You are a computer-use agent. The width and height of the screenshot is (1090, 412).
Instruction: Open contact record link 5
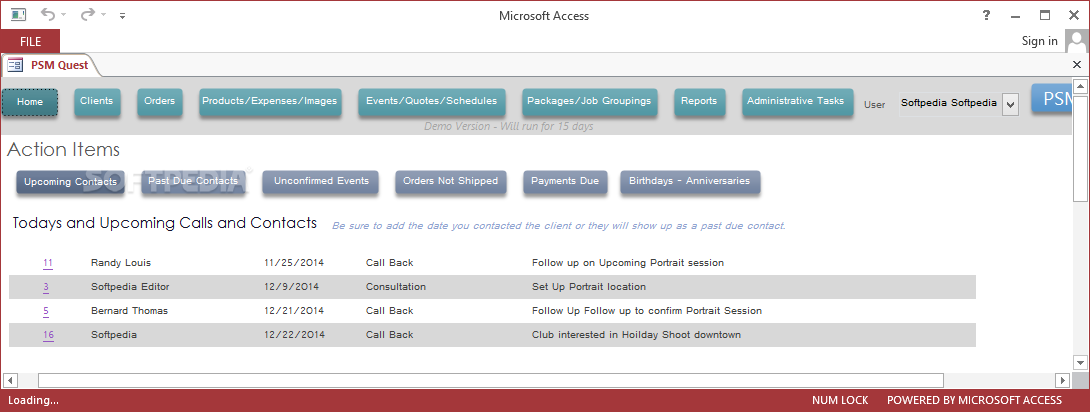46,311
